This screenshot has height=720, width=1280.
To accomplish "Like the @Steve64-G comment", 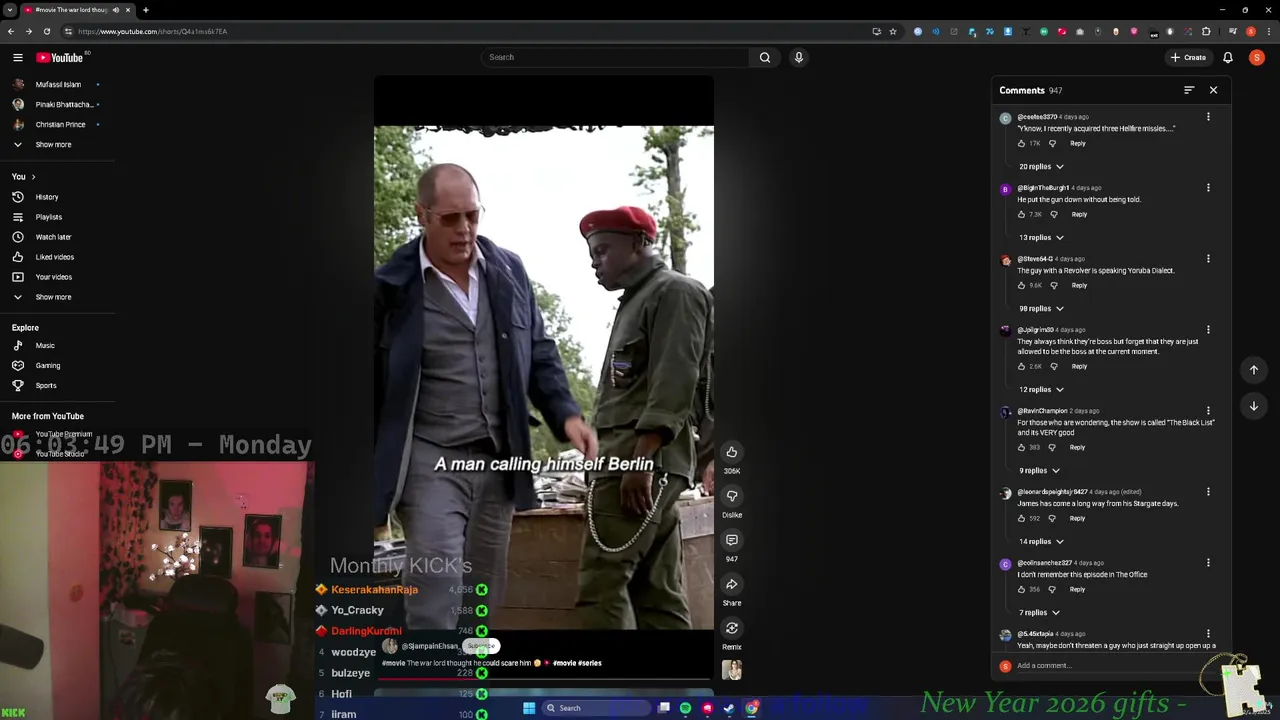I will coord(1022,285).
